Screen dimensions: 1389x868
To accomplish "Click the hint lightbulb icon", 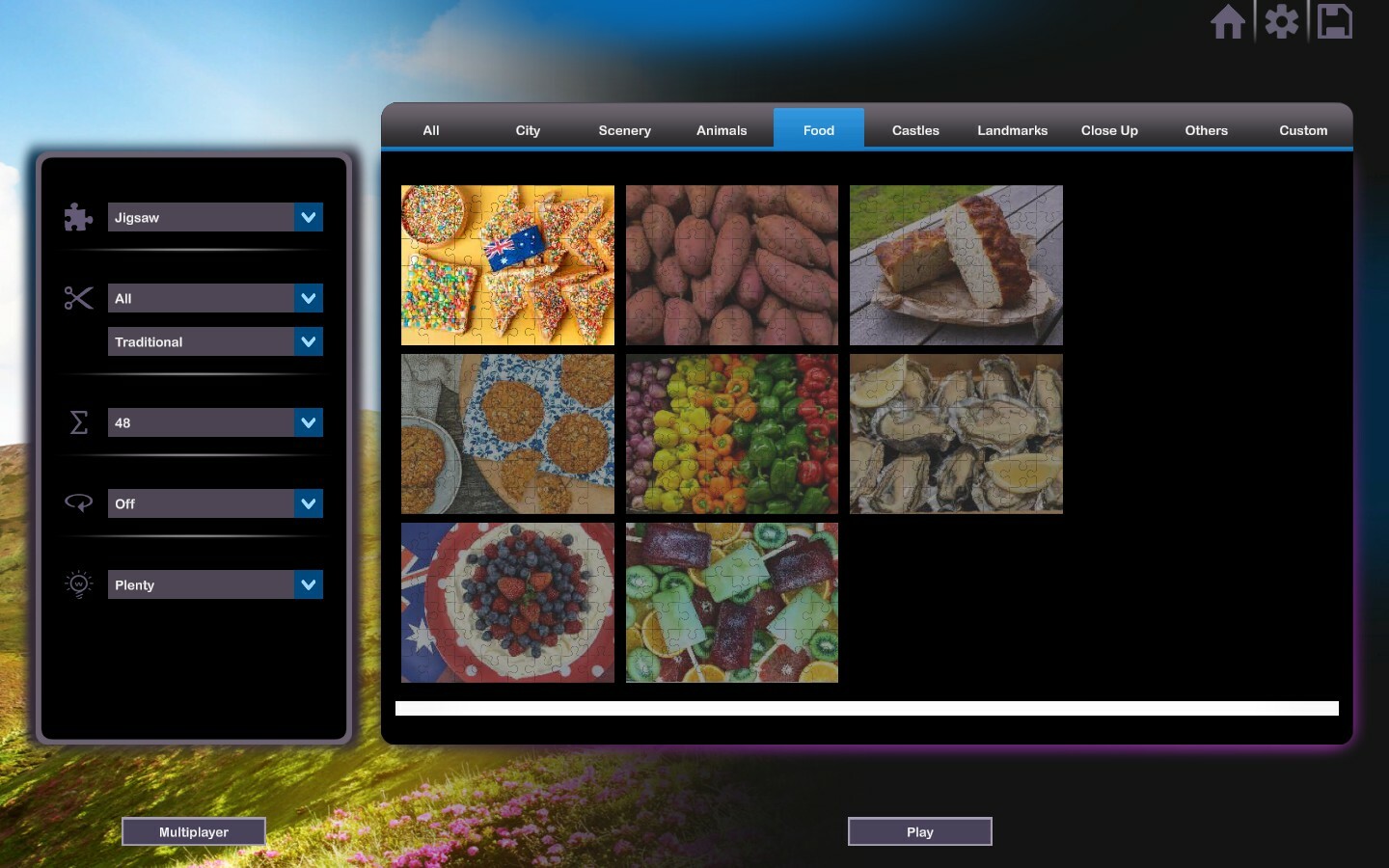I will [x=78, y=584].
